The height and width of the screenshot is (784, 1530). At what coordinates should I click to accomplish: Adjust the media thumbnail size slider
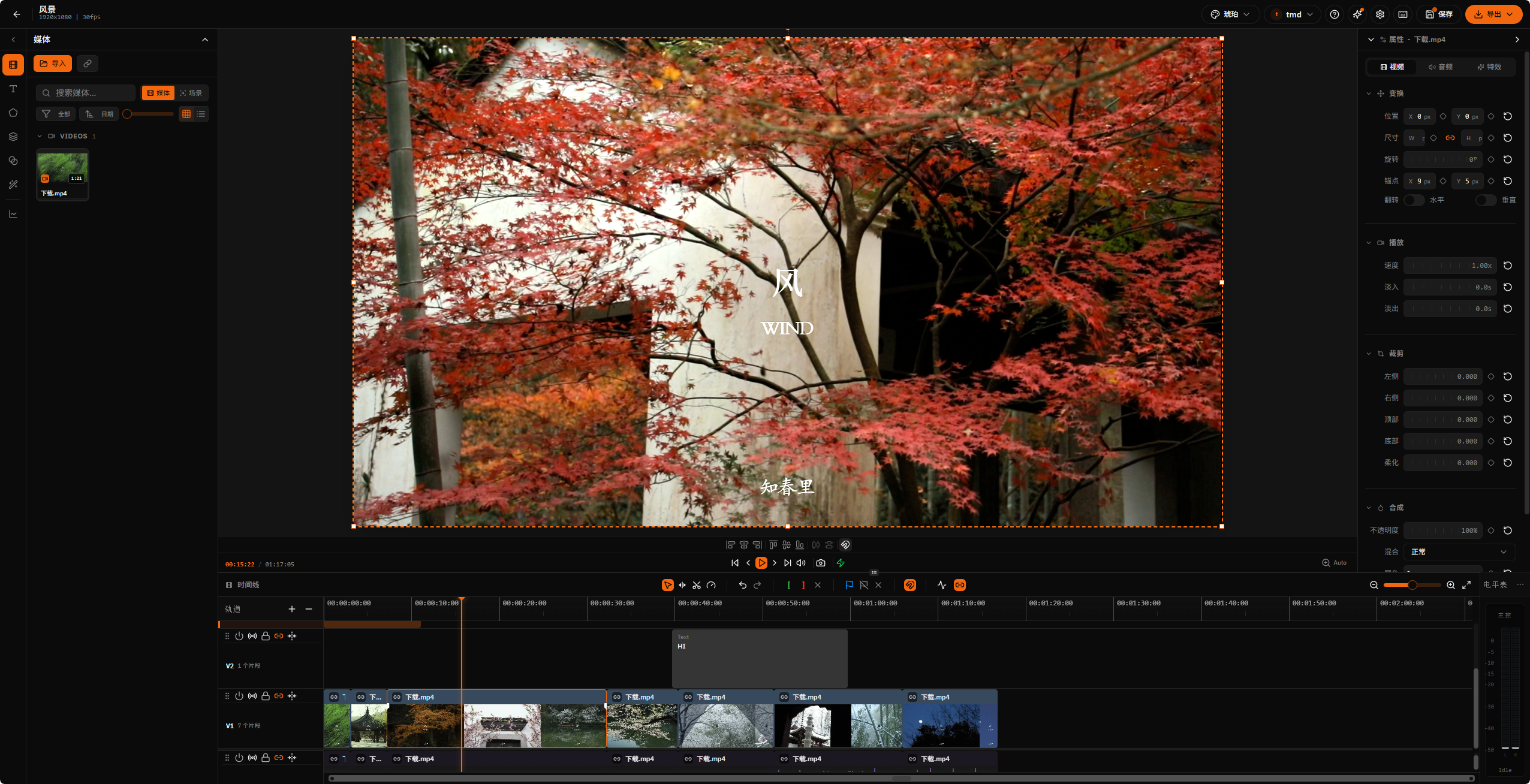[x=149, y=114]
